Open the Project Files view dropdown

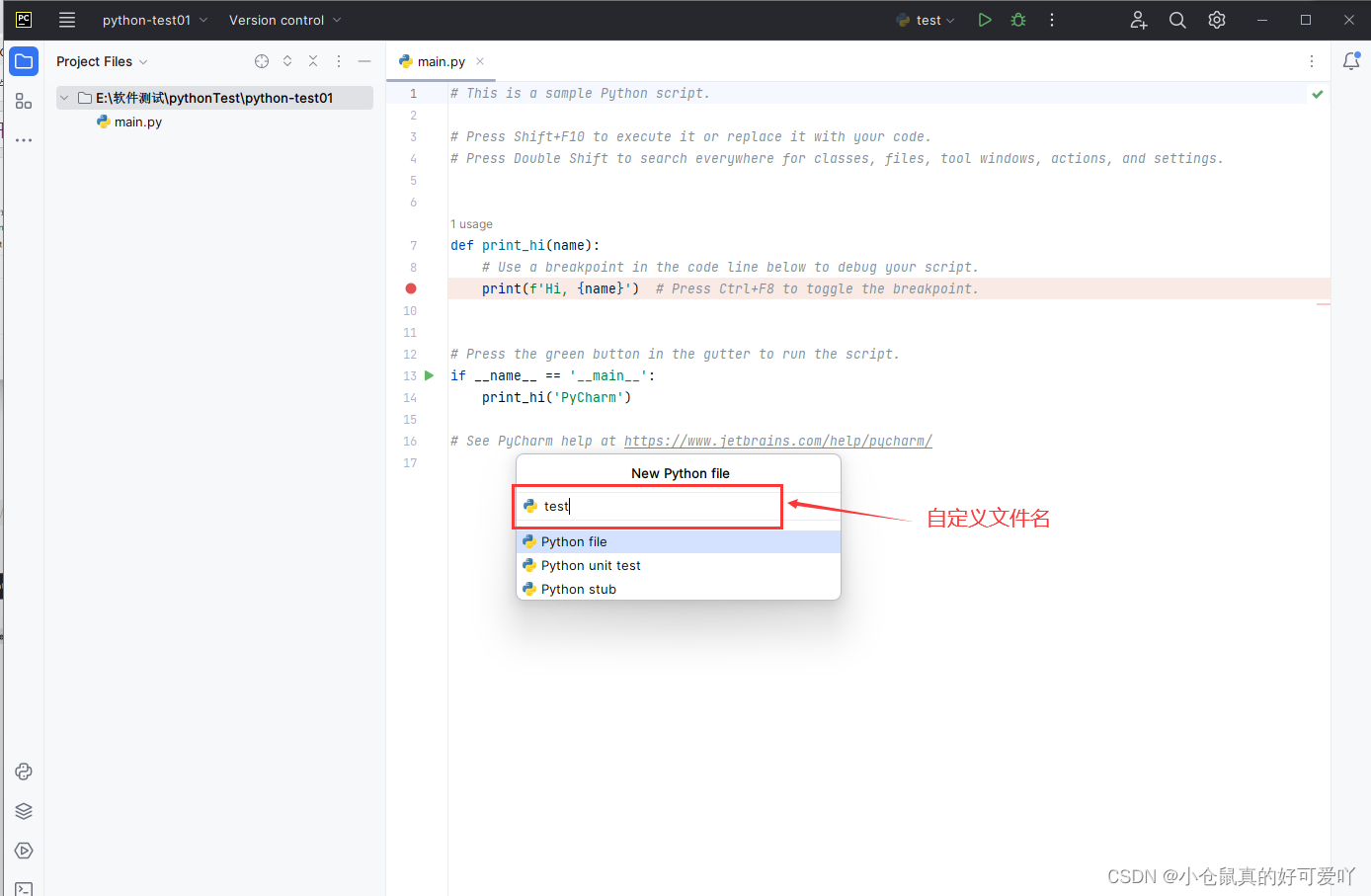click(x=102, y=61)
